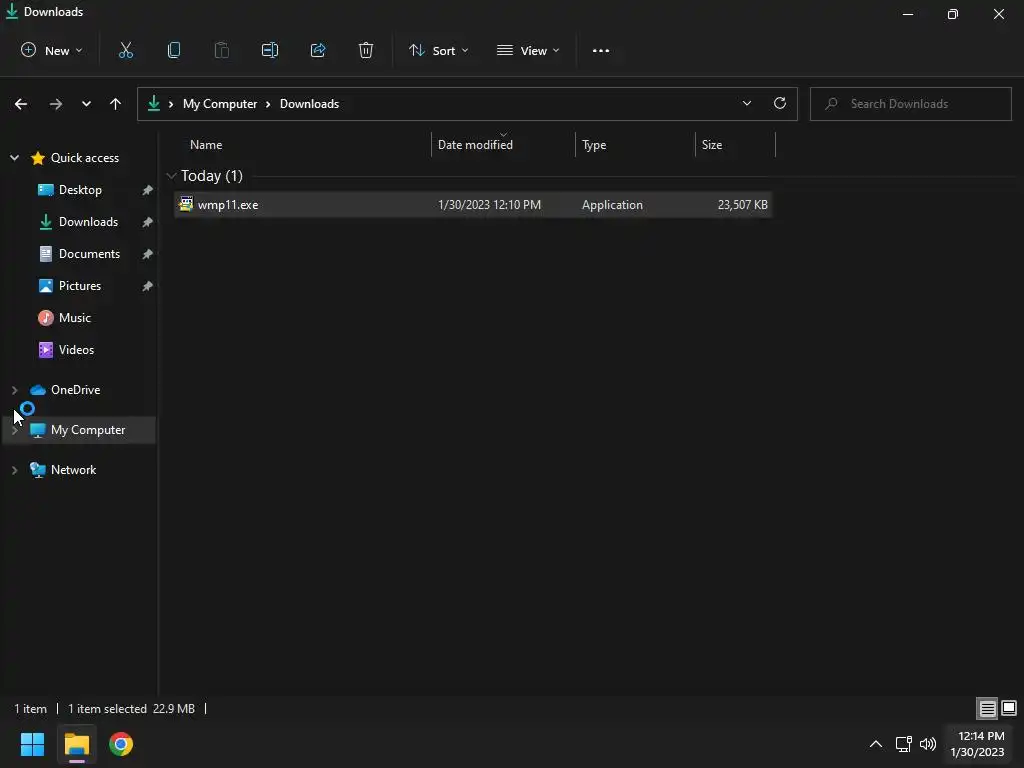Open the View options dropdown
The width and height of the screenshot is (1024, 768).
[528, 50]
